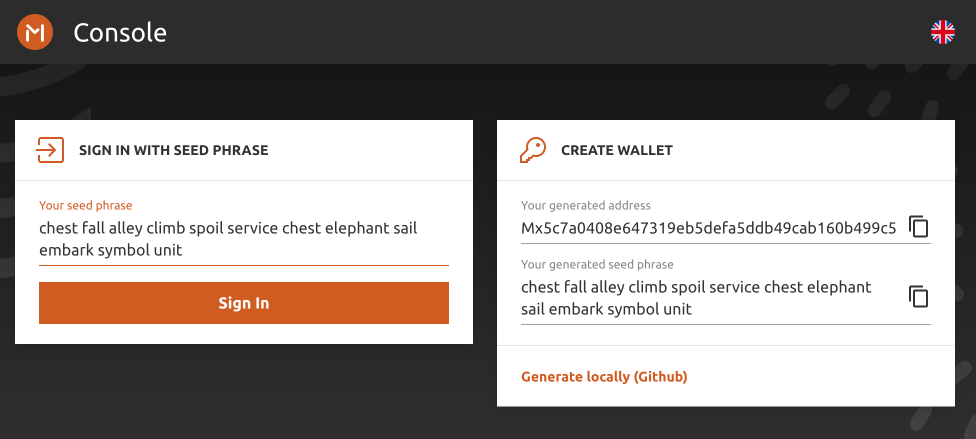This screenshot has height=439, width=976.
Task: Open the language selector UK flag
Action: click(942, 32)
